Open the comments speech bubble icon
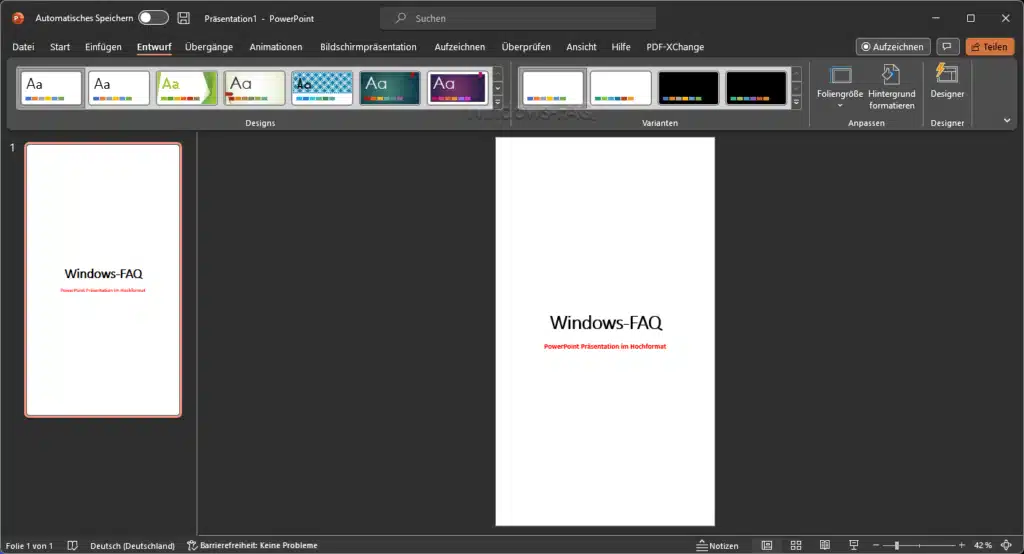This screenshot has width=1024, height=554. click(947, 46)
